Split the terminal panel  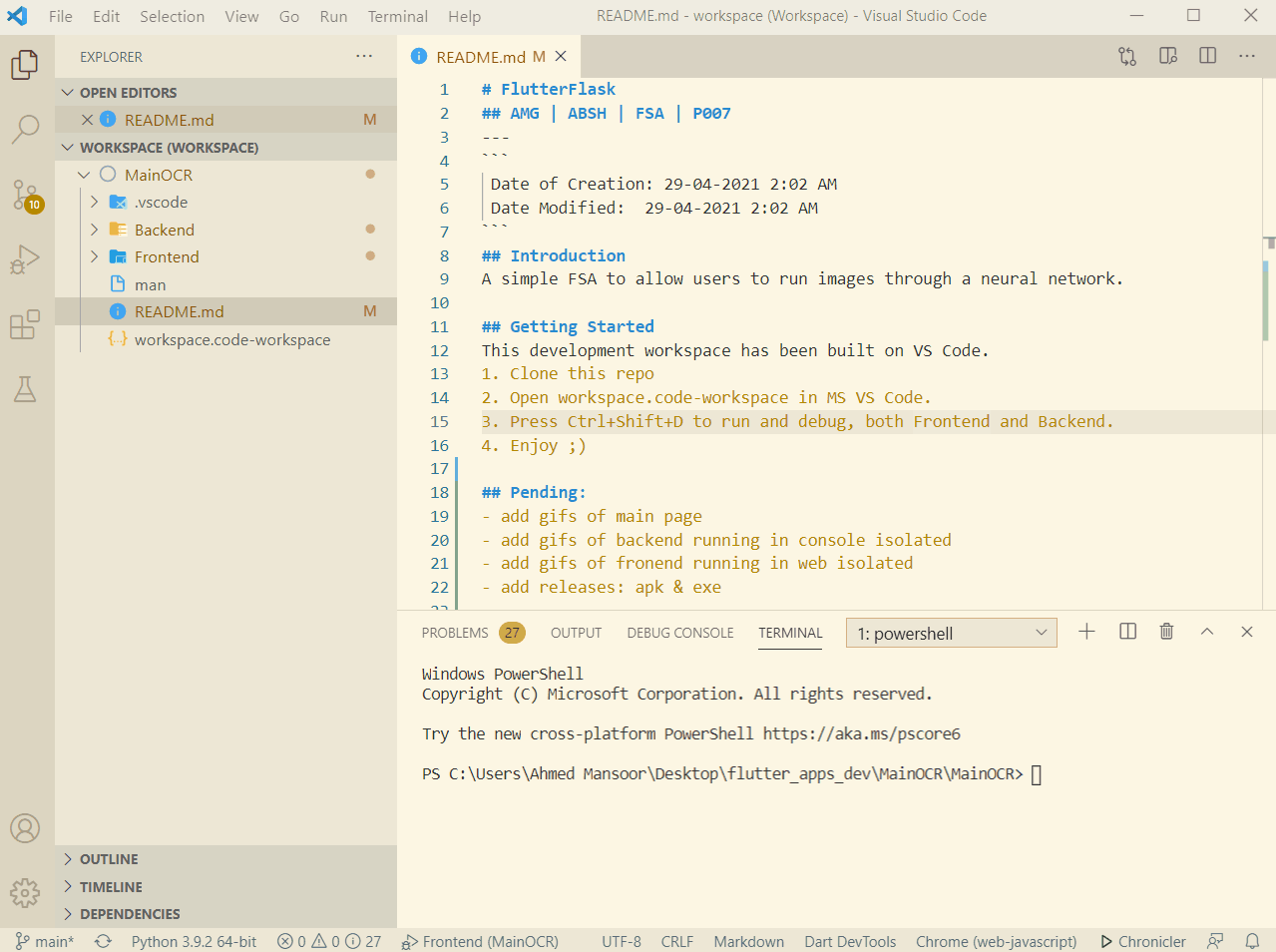tap(1128, 632)
